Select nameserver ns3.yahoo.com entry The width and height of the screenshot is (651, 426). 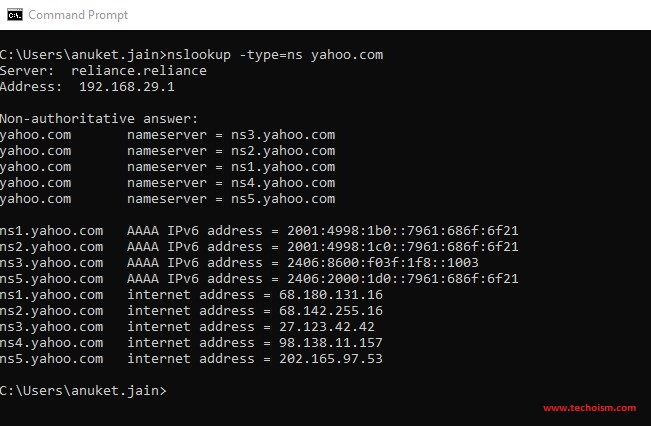click(x=167, y=135)
